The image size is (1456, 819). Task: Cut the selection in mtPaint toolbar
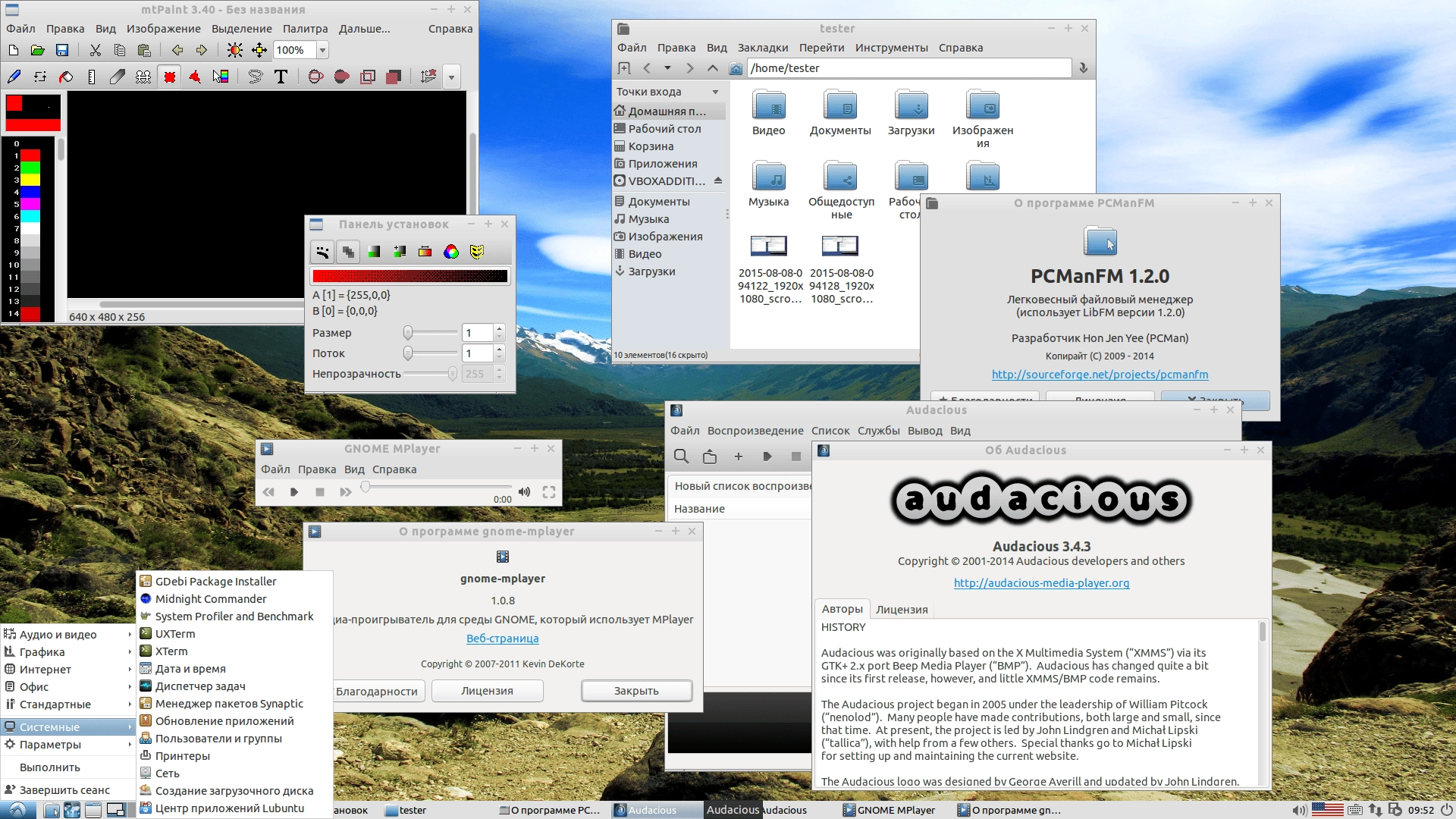point(96,51)
